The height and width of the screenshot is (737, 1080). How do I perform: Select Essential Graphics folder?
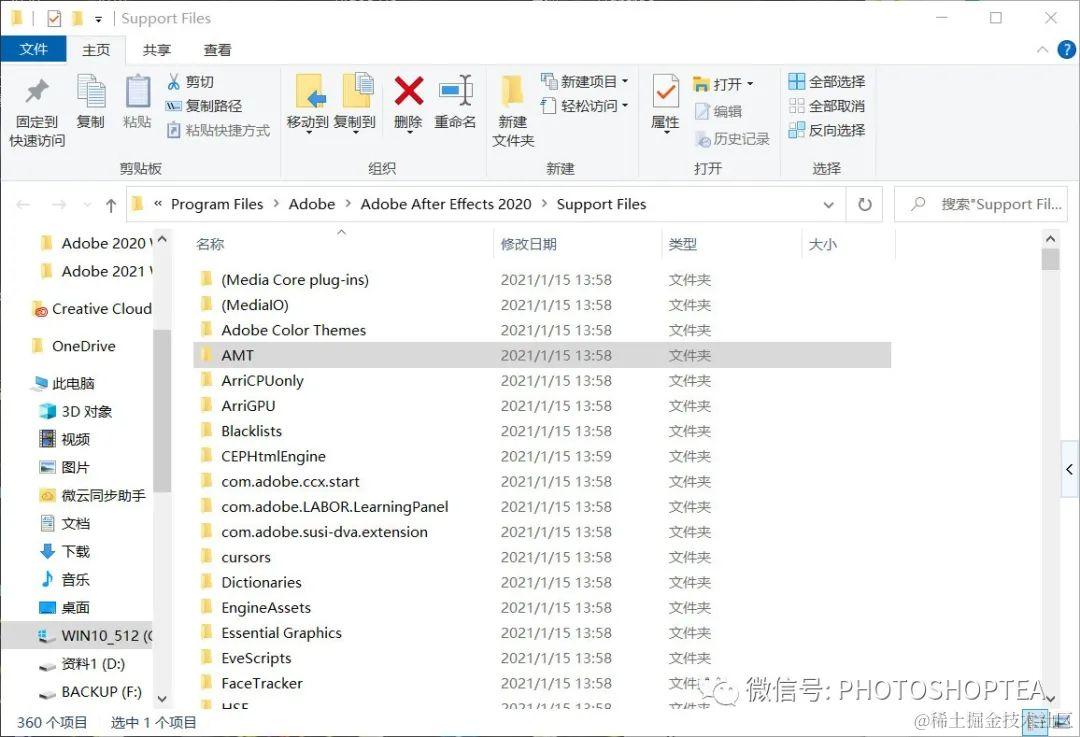coord(541,633)
